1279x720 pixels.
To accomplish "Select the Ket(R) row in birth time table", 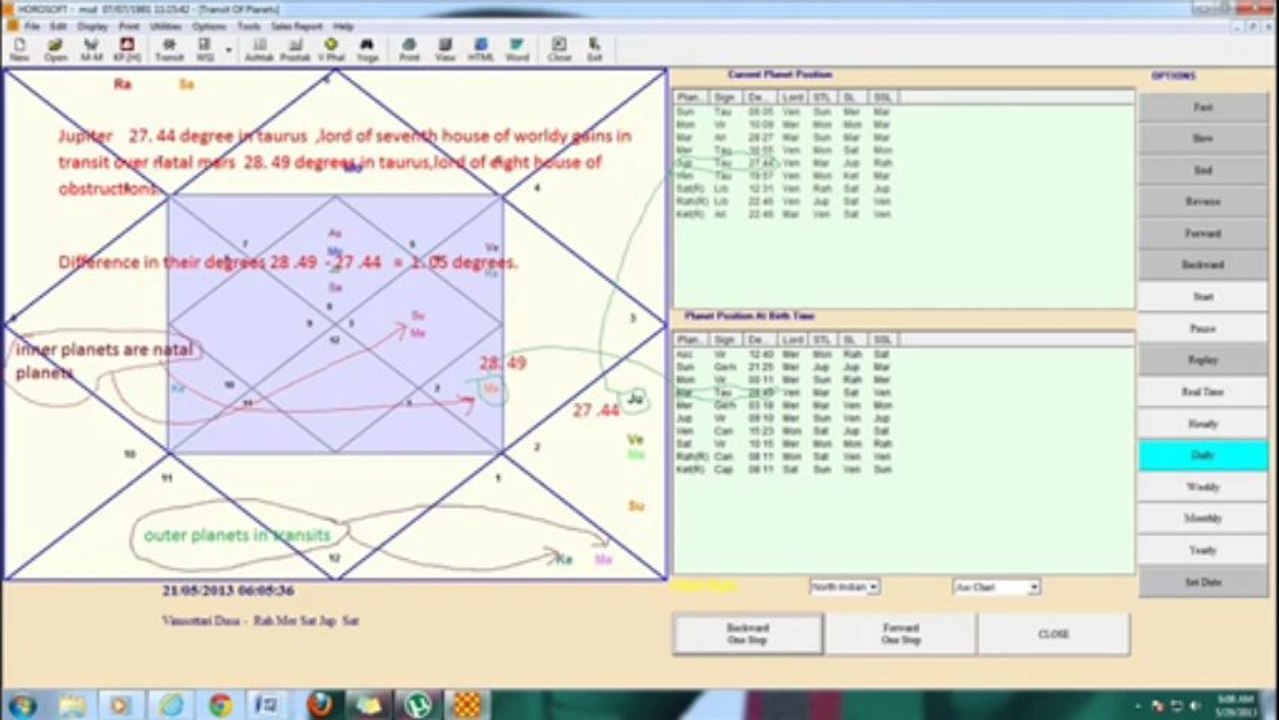I will tap(784, 469).
